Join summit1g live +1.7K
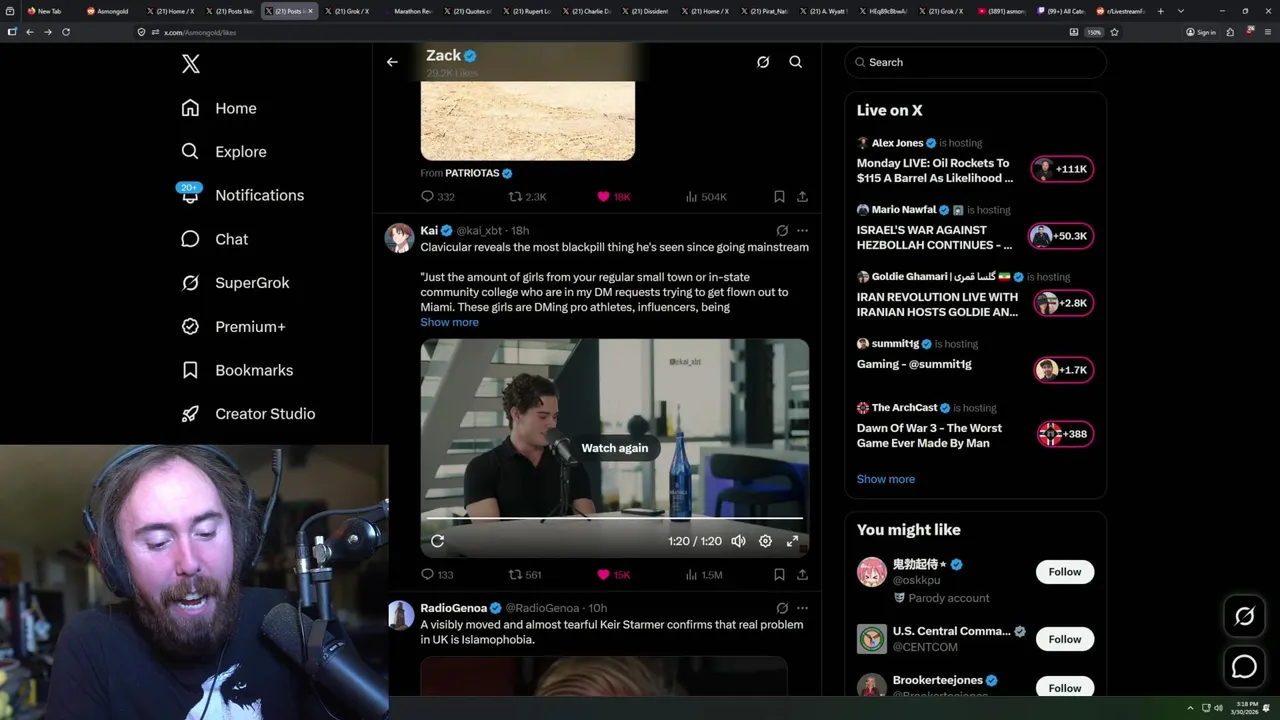Screen dimensions: 1280x720 pos(1063,370)
